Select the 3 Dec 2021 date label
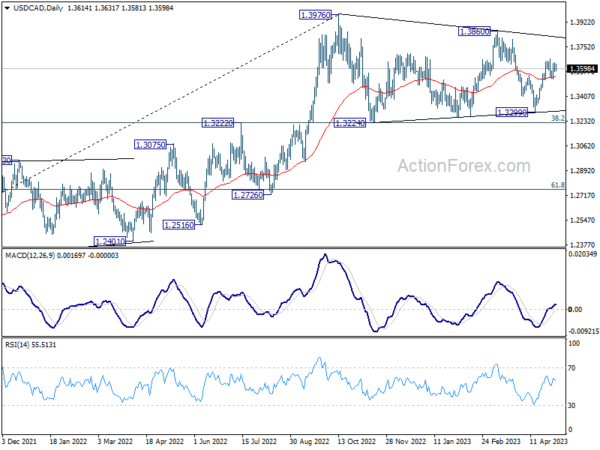The image size is (600, 450). 20,441
